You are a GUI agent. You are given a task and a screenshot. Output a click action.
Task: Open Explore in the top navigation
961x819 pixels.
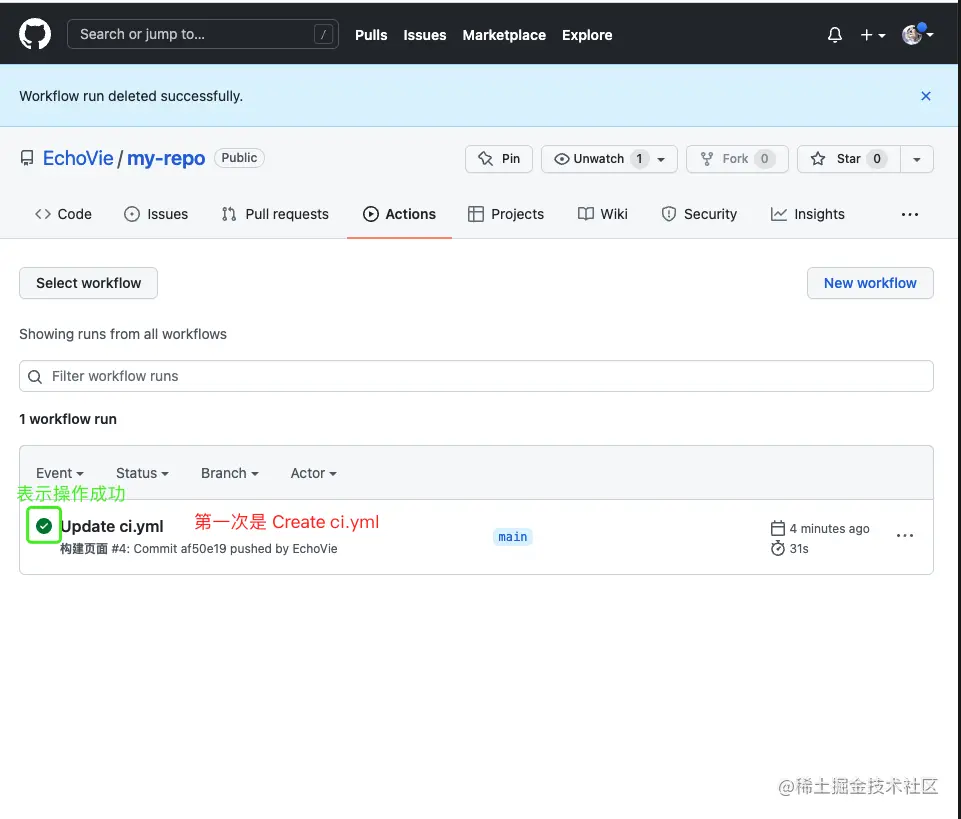(x=587, y=35)
